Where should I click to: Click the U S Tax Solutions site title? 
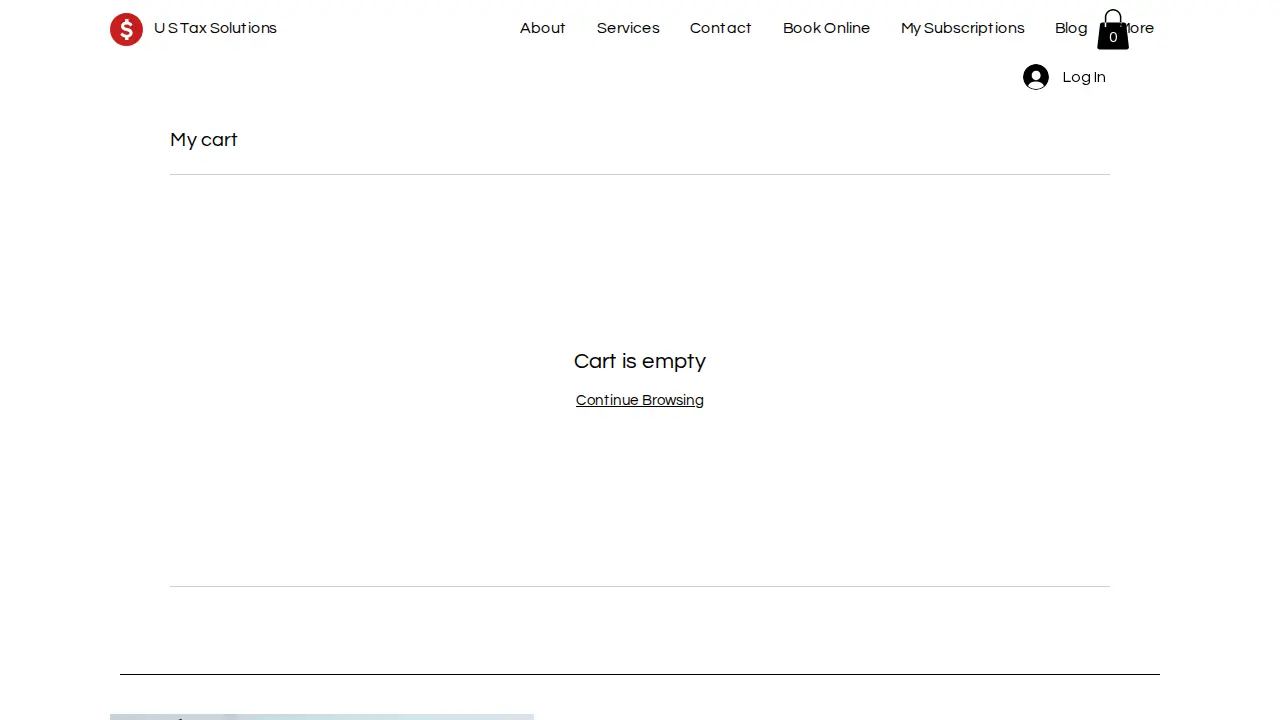point(215,28)
